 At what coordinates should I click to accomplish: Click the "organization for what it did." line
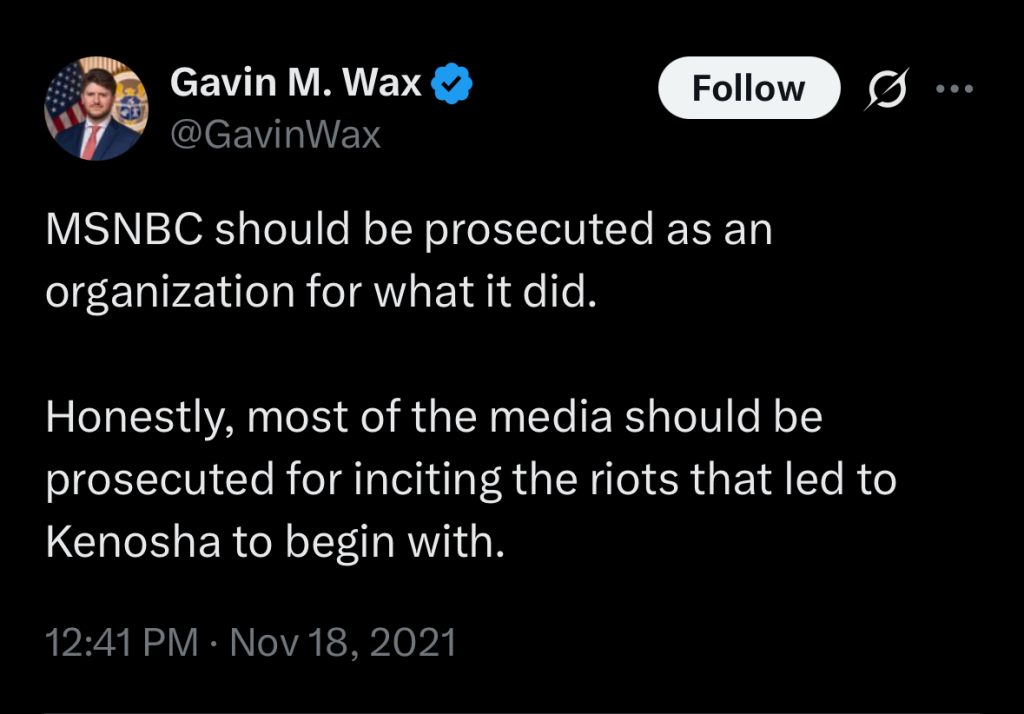point(320,293)
